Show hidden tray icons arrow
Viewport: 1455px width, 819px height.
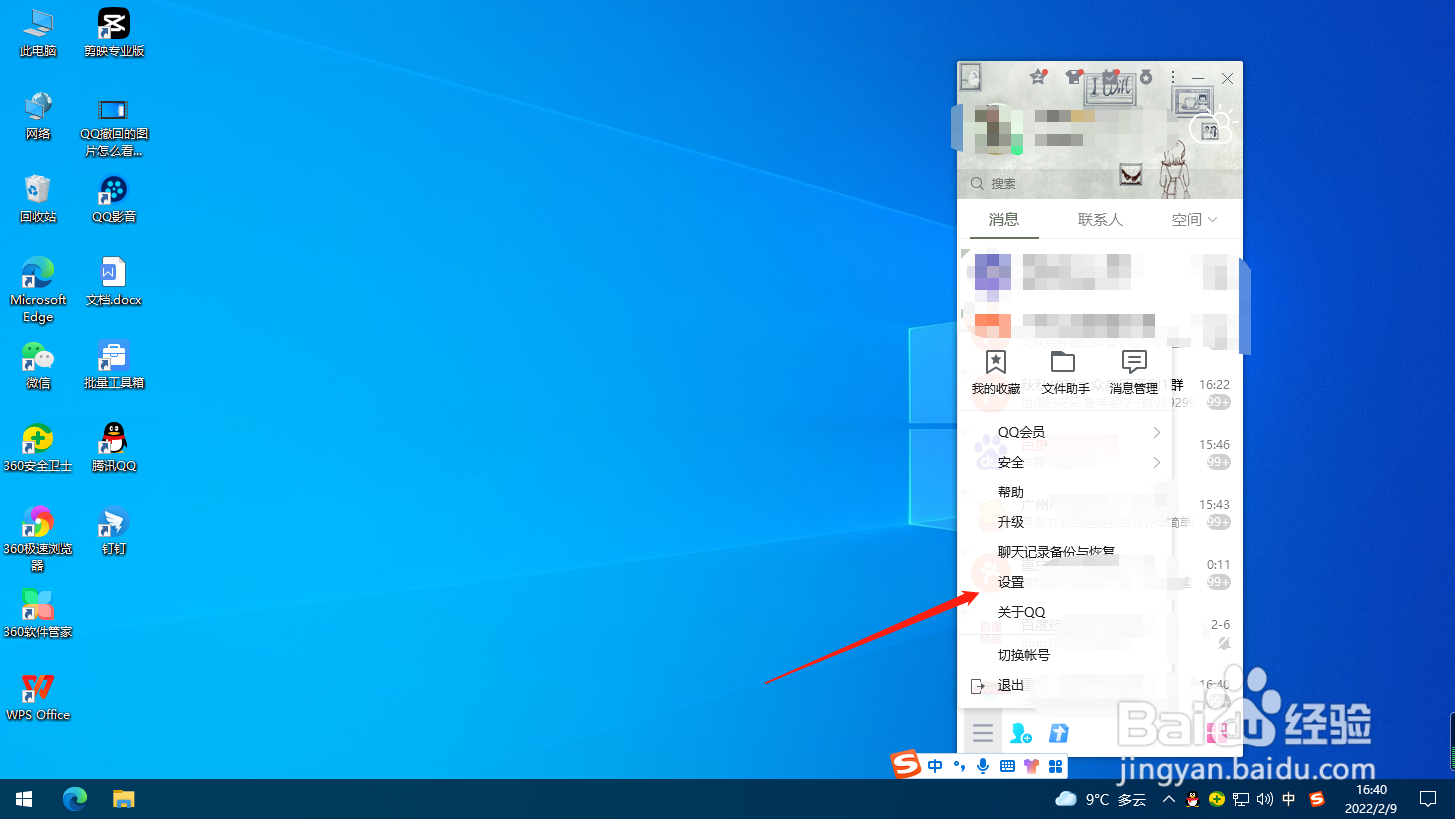1168,799
